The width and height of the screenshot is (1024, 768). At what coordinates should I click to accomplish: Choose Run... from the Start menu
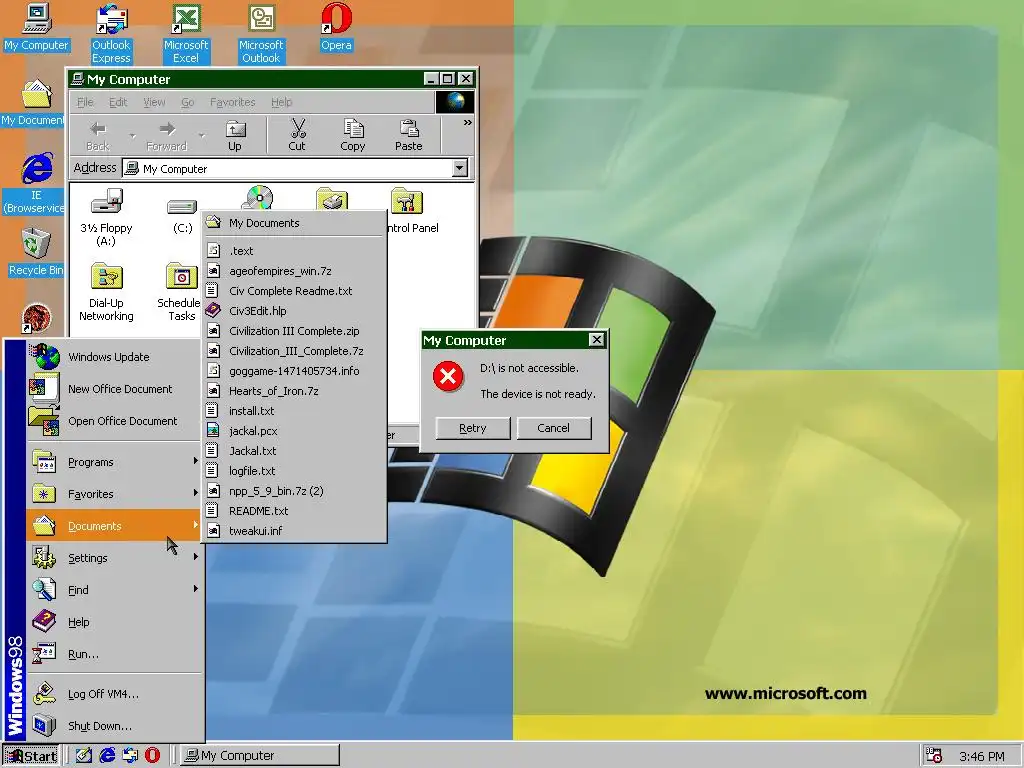coord(114,654)
